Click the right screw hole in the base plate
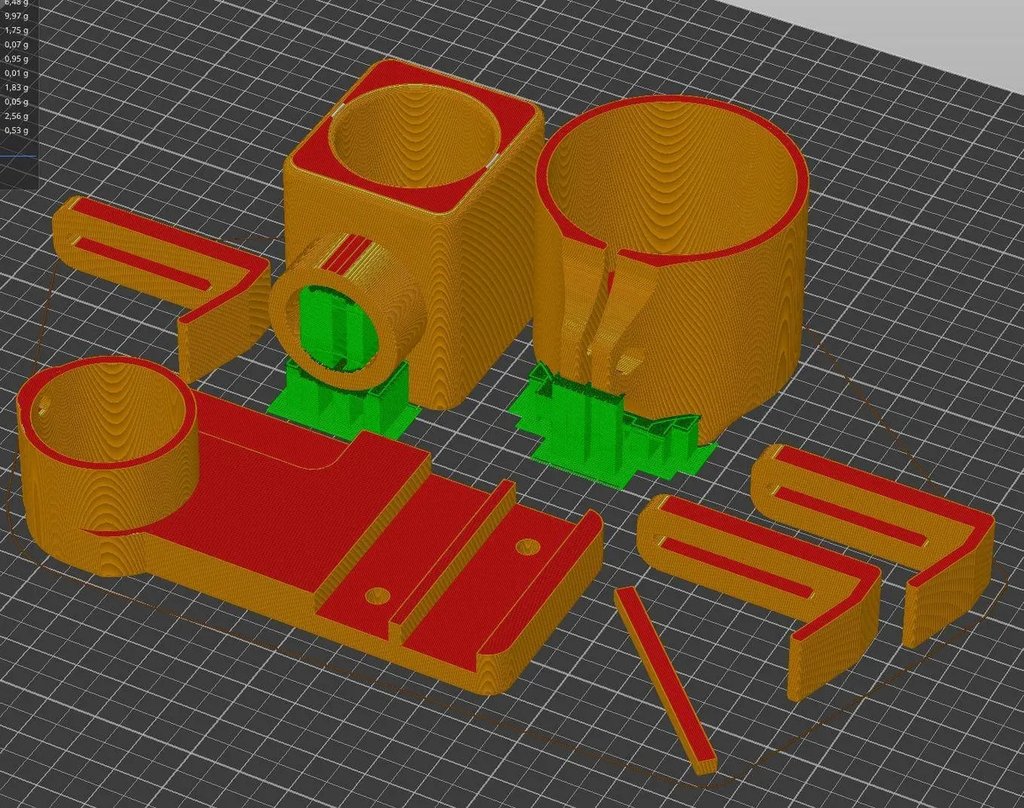 tap(528, 550)
